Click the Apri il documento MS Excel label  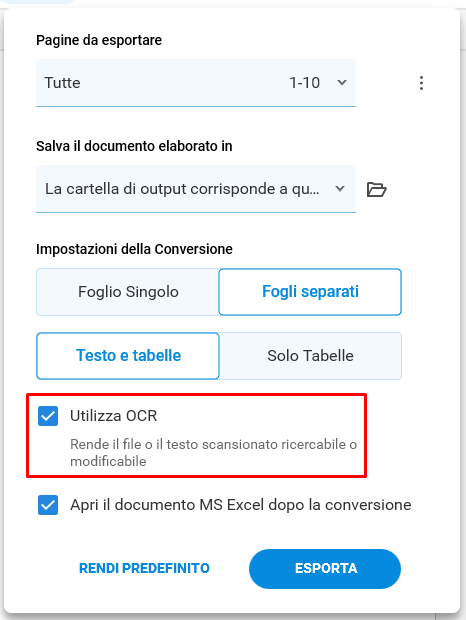[241, 505]
